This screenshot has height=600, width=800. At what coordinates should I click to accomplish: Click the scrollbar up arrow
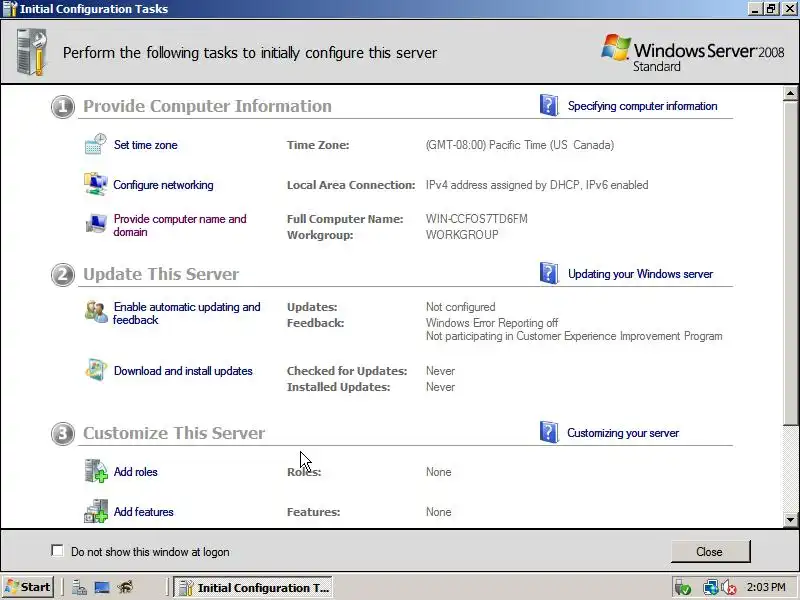point(790,93)
